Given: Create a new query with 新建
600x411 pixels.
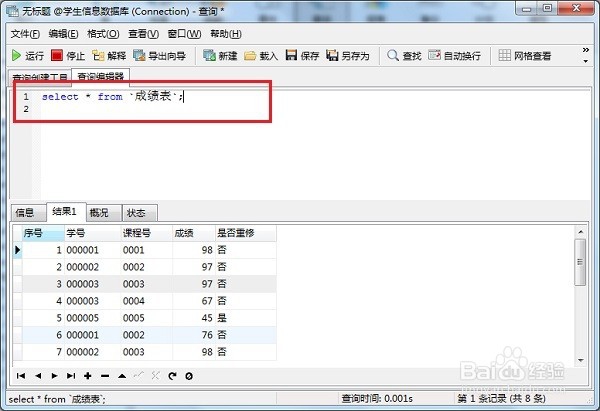Looking at the screenshot, I should coord(220,56).
